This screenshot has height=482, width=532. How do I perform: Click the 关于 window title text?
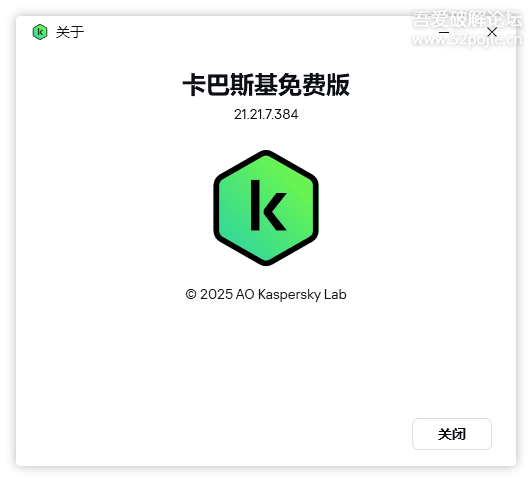pos(70,32)
